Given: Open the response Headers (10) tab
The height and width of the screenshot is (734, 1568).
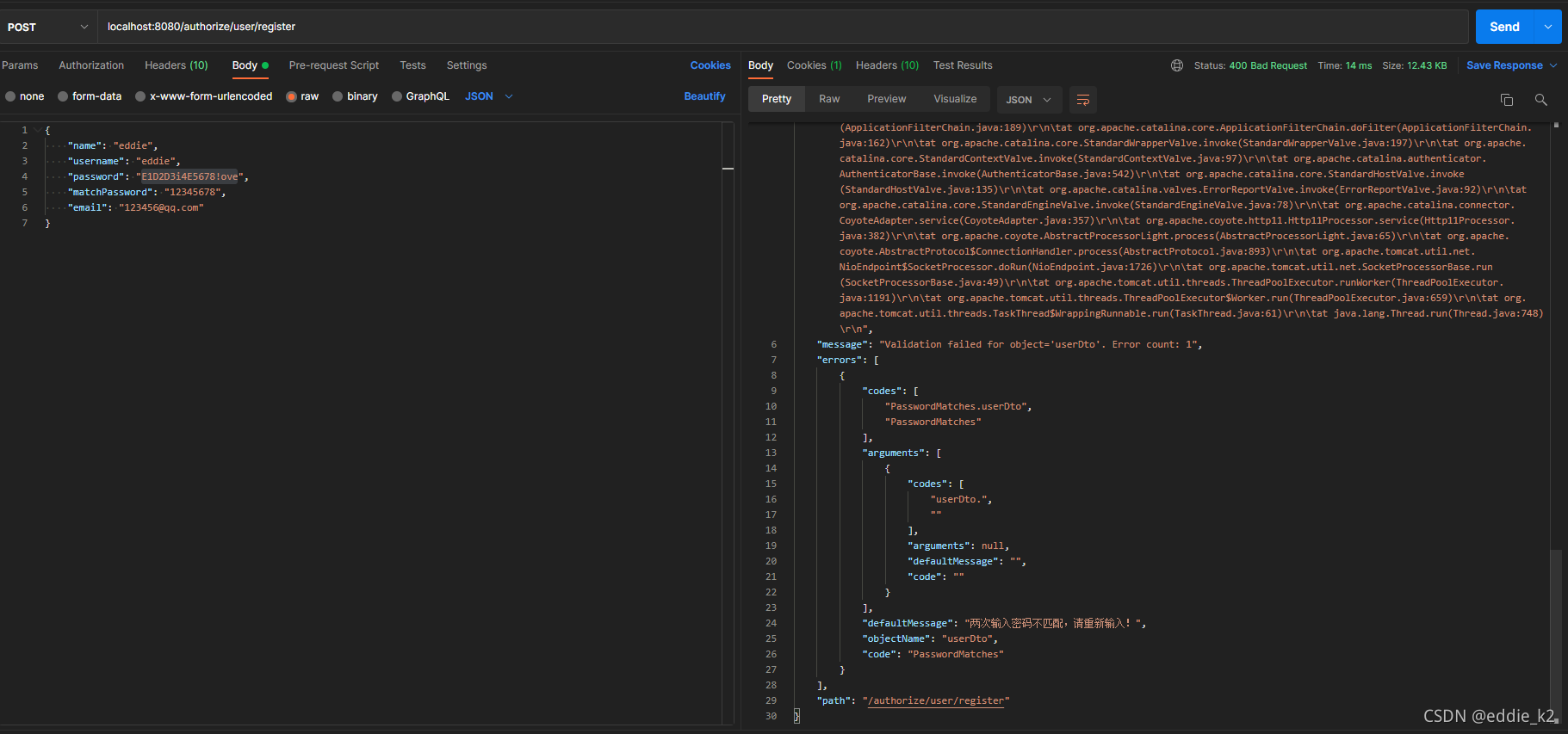Looking at the screenshot, I should (887, 65).
